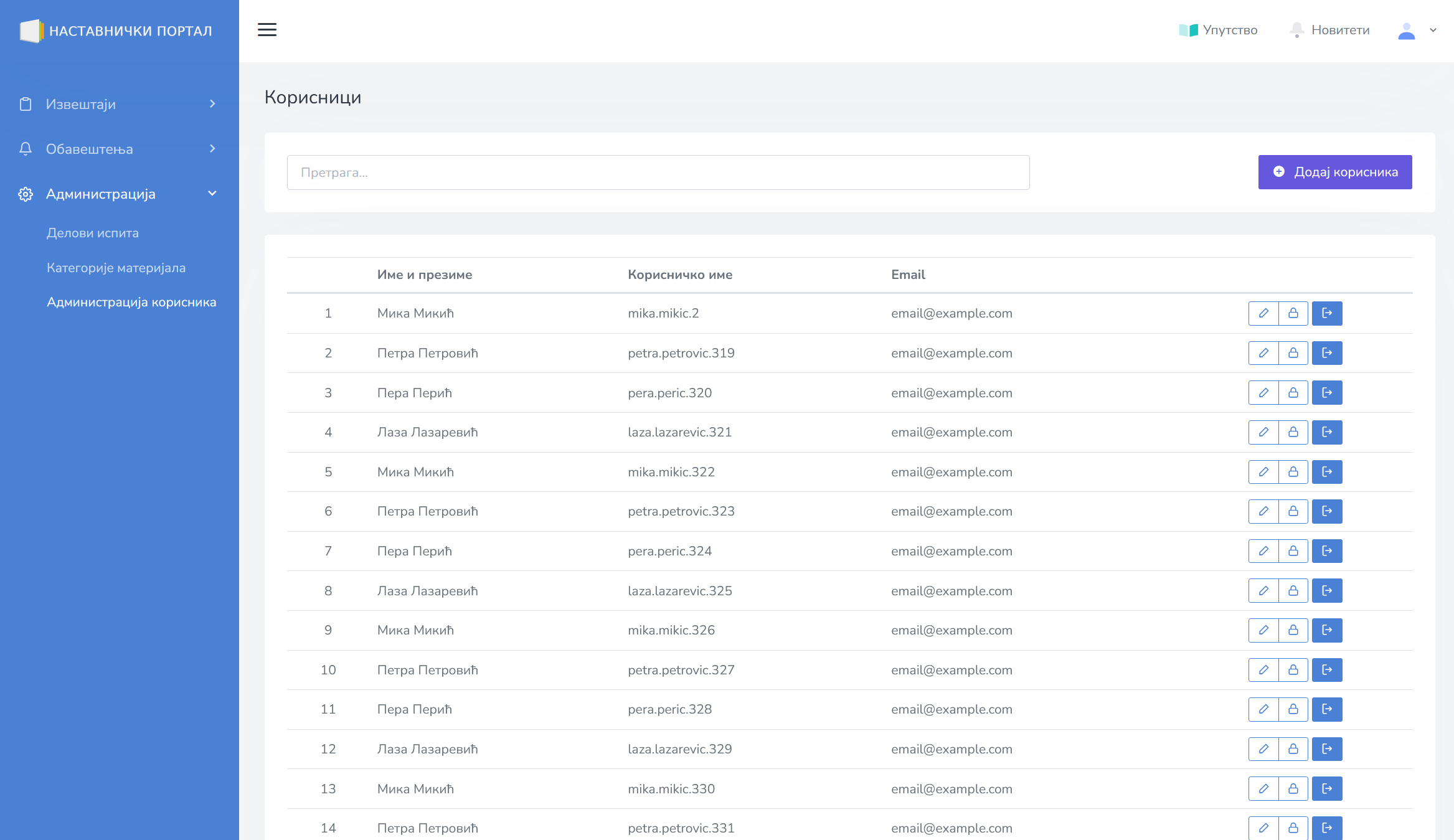1454x840 pixels.
Task: Click the Претрага search field
Action: (x=658, y=172)
